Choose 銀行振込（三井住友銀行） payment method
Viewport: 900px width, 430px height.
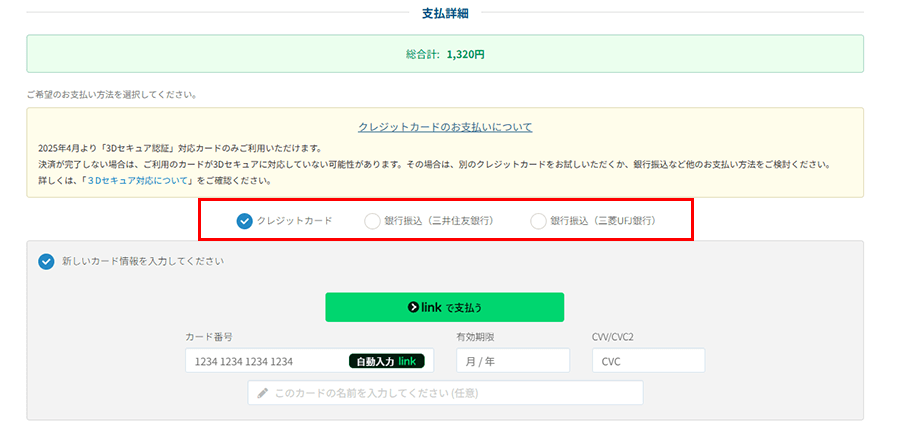[372, 220]
